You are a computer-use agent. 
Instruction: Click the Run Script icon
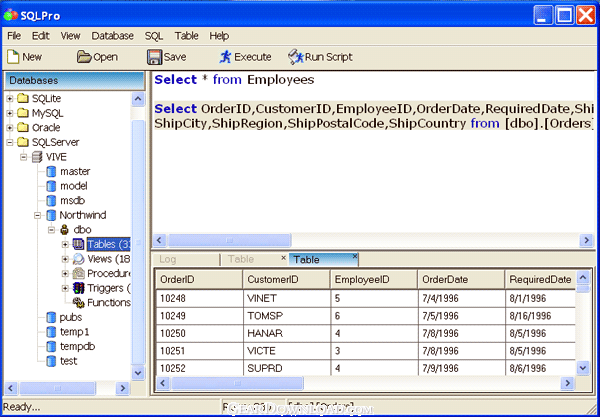click(x=295, y=57)
